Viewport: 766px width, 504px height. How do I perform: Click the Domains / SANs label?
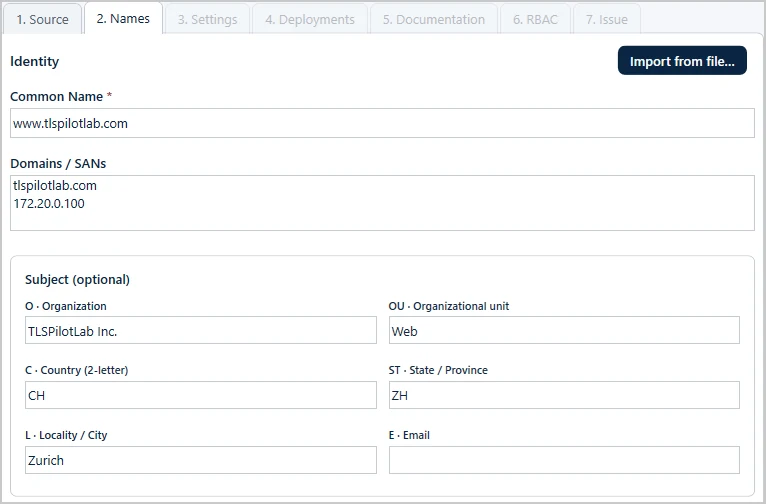[x=58, y=164]
